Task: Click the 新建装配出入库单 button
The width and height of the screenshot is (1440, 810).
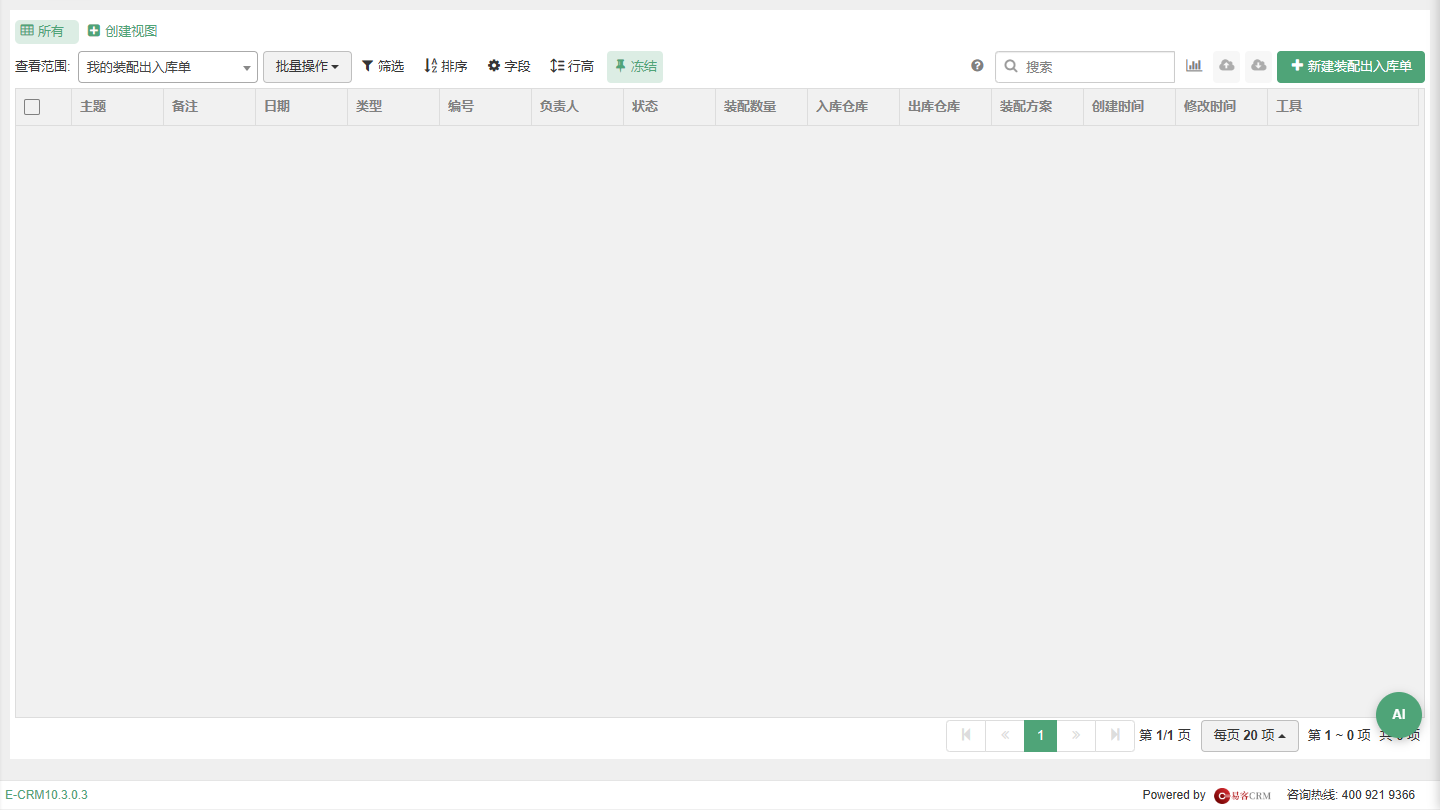Action: click(1351, 66)
